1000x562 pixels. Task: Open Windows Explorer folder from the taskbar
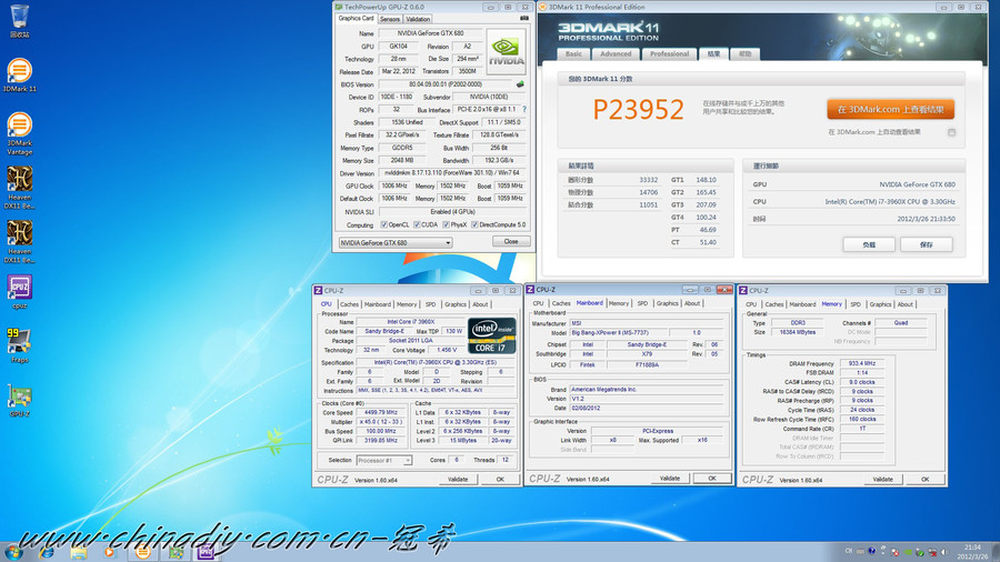[x=78, y=552]
